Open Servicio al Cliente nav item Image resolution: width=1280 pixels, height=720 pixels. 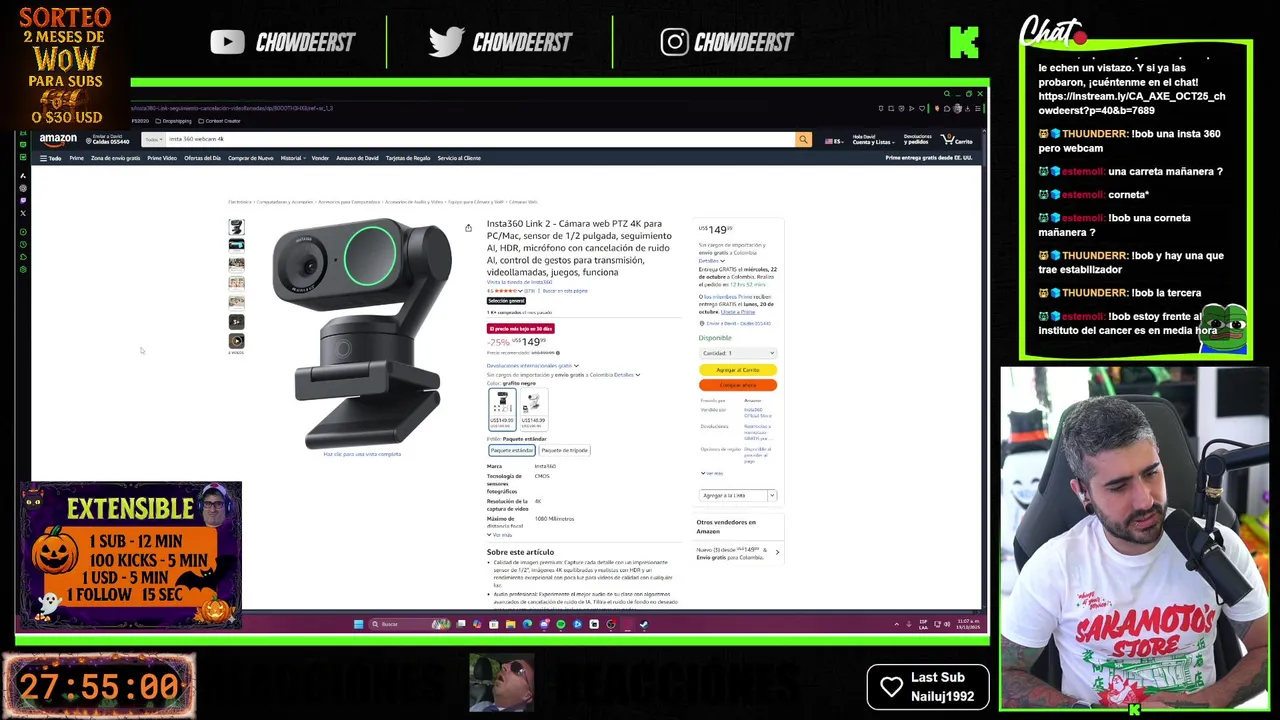click(459, 158)
